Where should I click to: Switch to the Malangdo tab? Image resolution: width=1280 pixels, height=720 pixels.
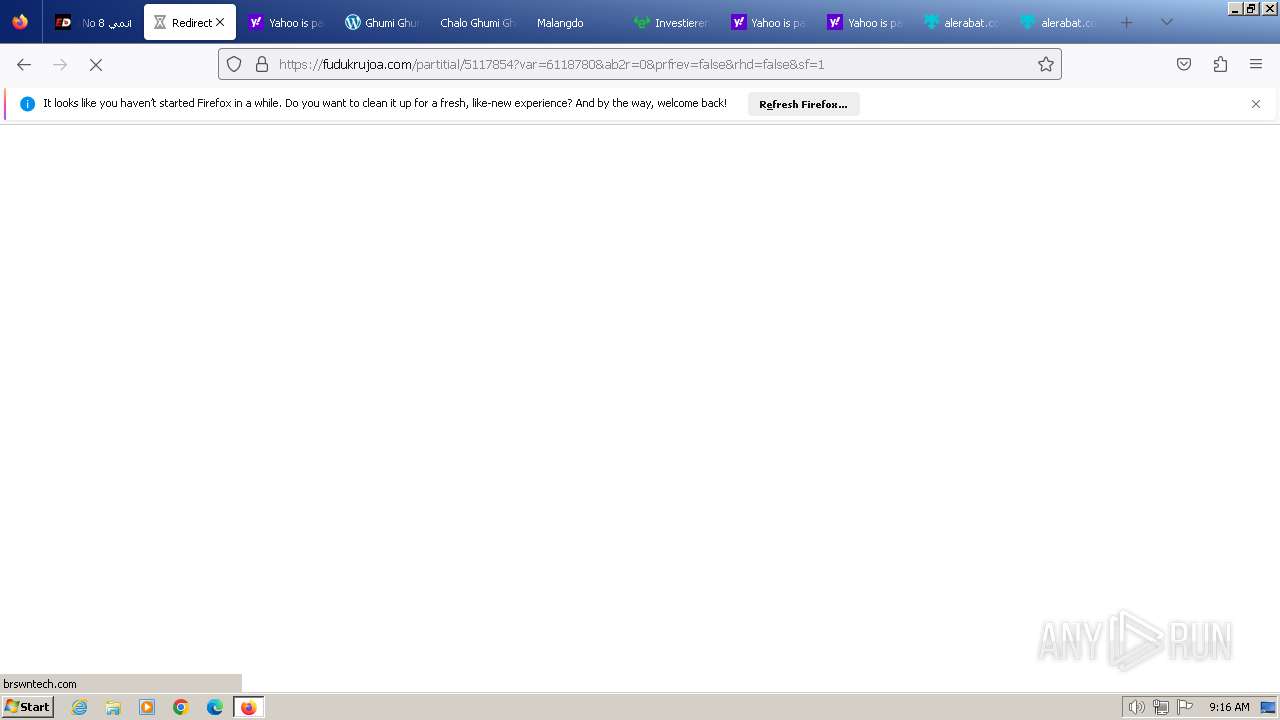(x=573, y=22)
